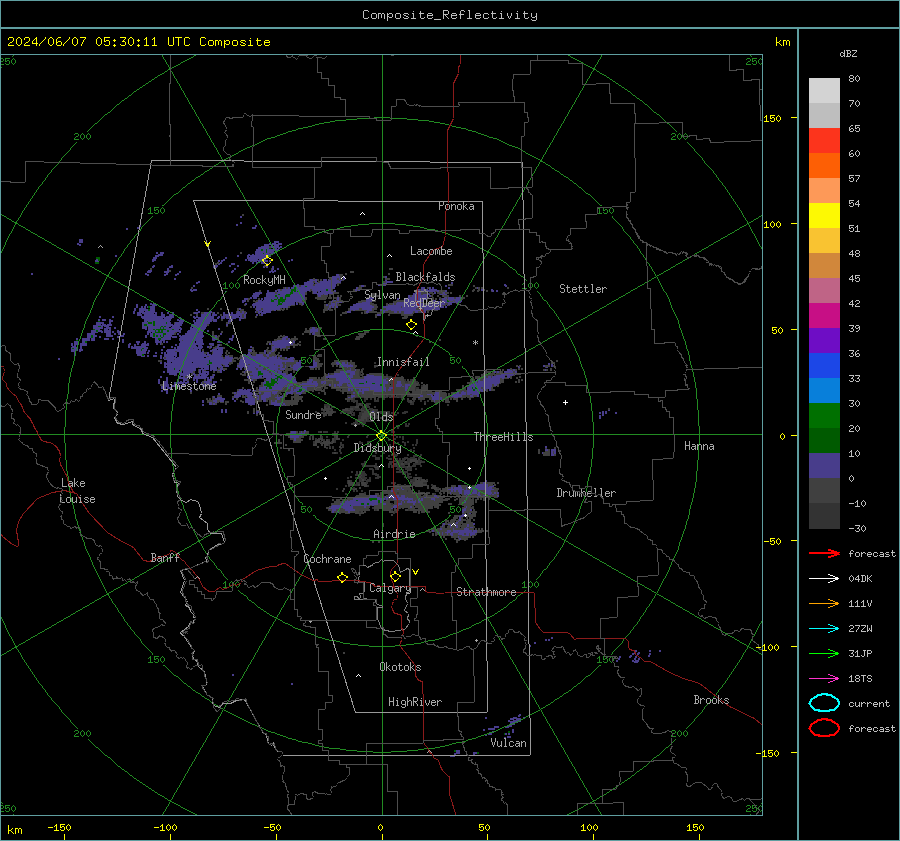Click the 51-54 dBZ yellow swatch
This screenshot has width=900, height=841.
point(824,216)
